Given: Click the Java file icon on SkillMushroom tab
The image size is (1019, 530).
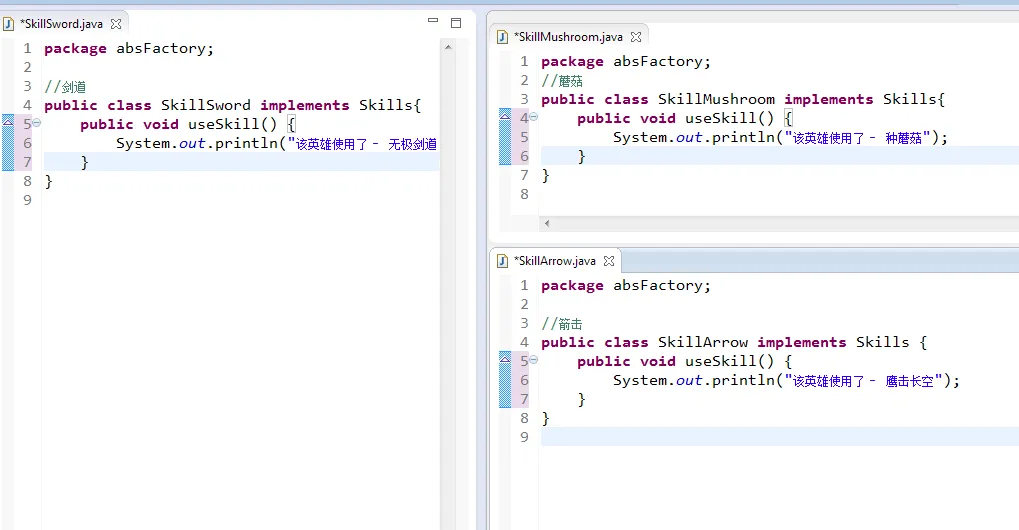Looking at the screenshot, I should pos(504,37).
